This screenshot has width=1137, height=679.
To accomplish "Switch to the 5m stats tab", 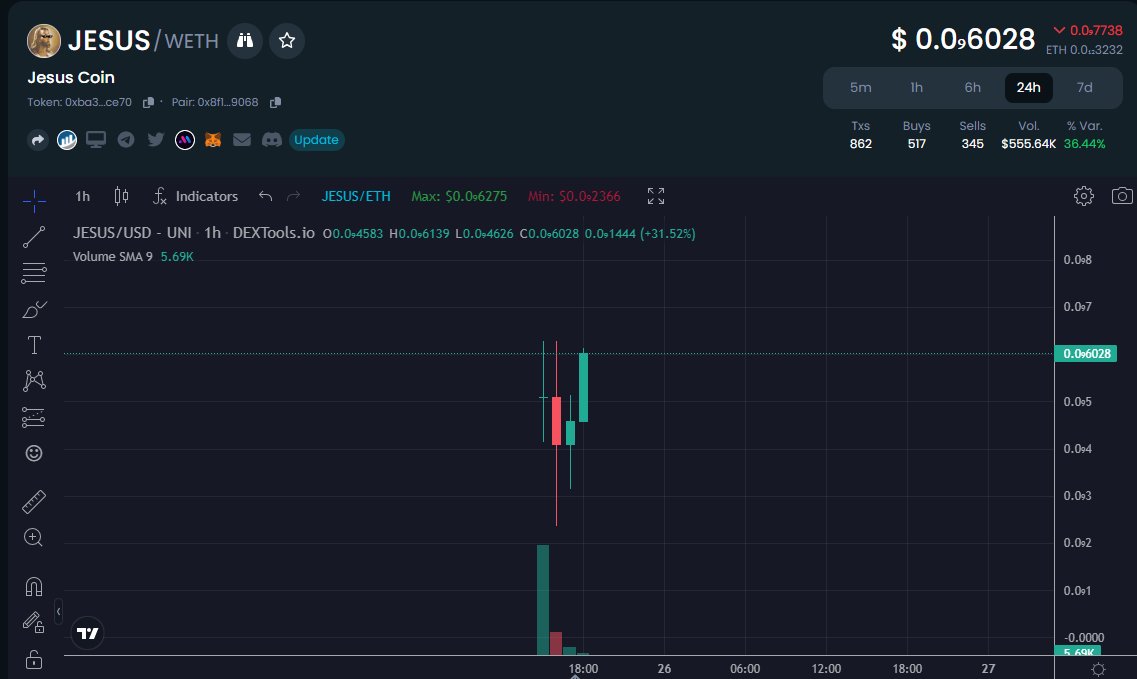I will pyautogui.click(x=861, y=88).
